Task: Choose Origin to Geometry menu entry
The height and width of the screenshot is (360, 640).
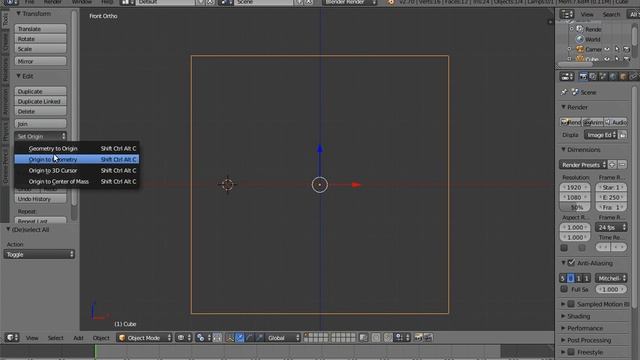Action: [77, 159]
